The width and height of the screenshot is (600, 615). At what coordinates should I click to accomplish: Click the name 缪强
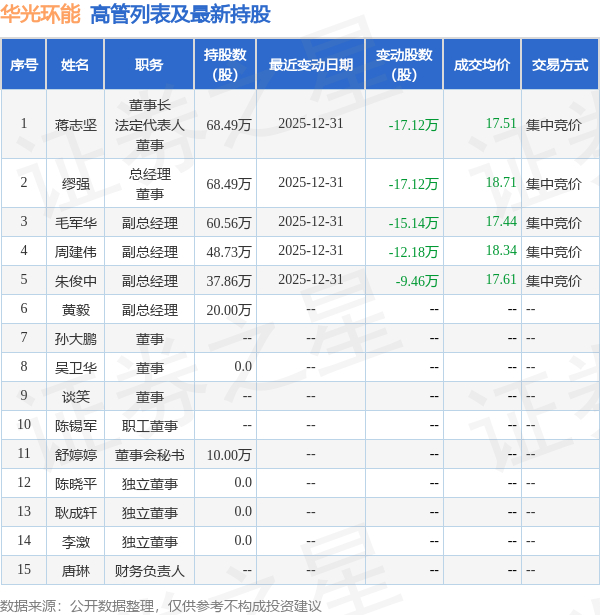click(x=76, y=184)
